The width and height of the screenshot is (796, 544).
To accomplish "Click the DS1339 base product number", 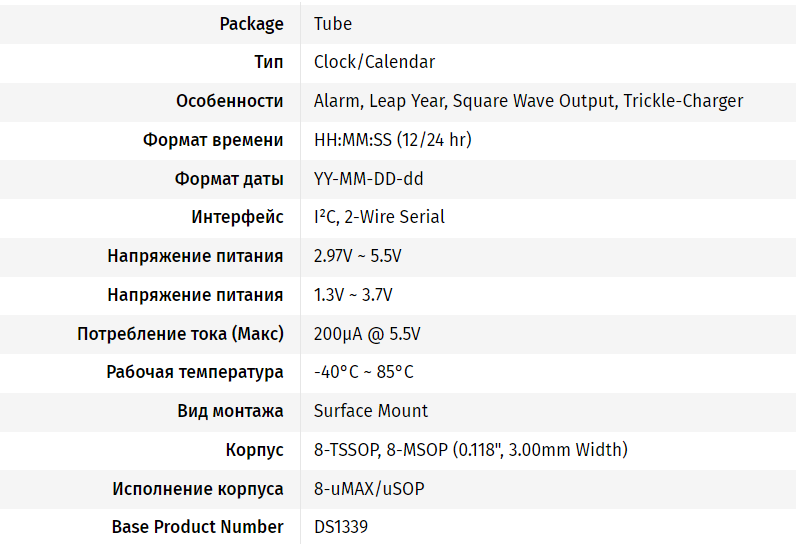I will click(x=347, y=527).
